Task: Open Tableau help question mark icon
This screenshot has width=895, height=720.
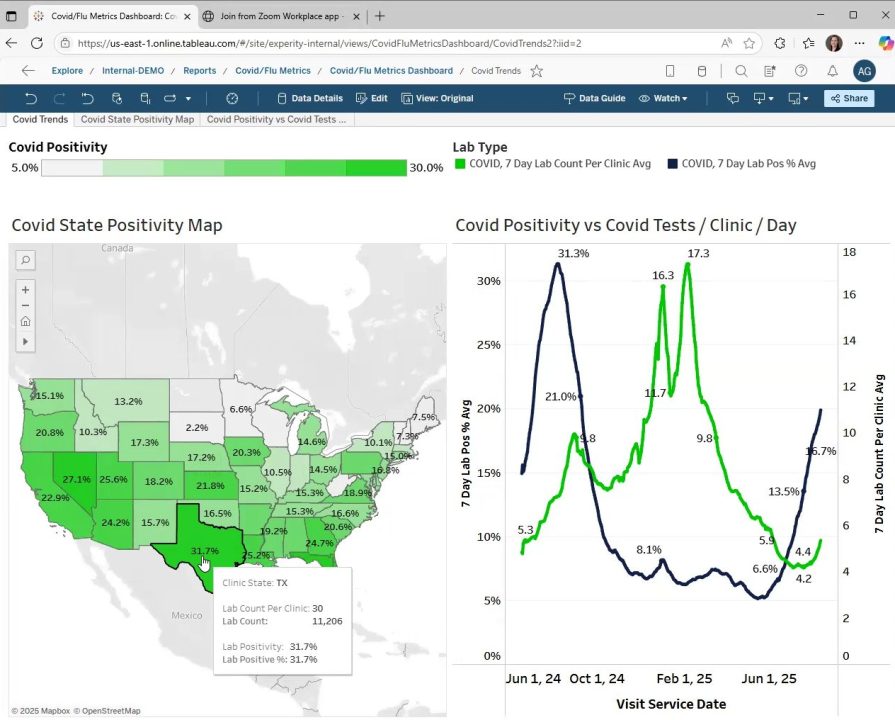Action: (x=801, y=71)
